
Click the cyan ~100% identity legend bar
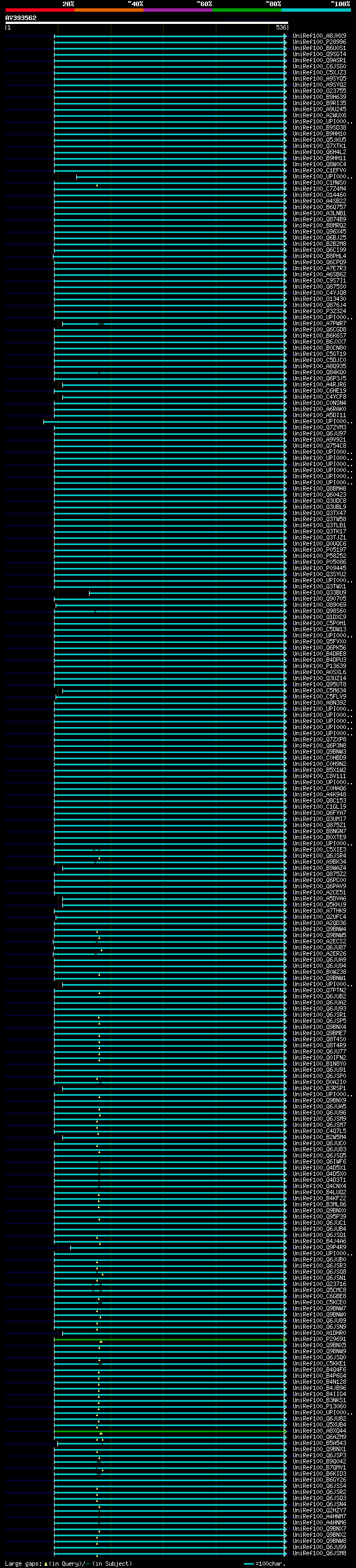[x=316, y=10]
